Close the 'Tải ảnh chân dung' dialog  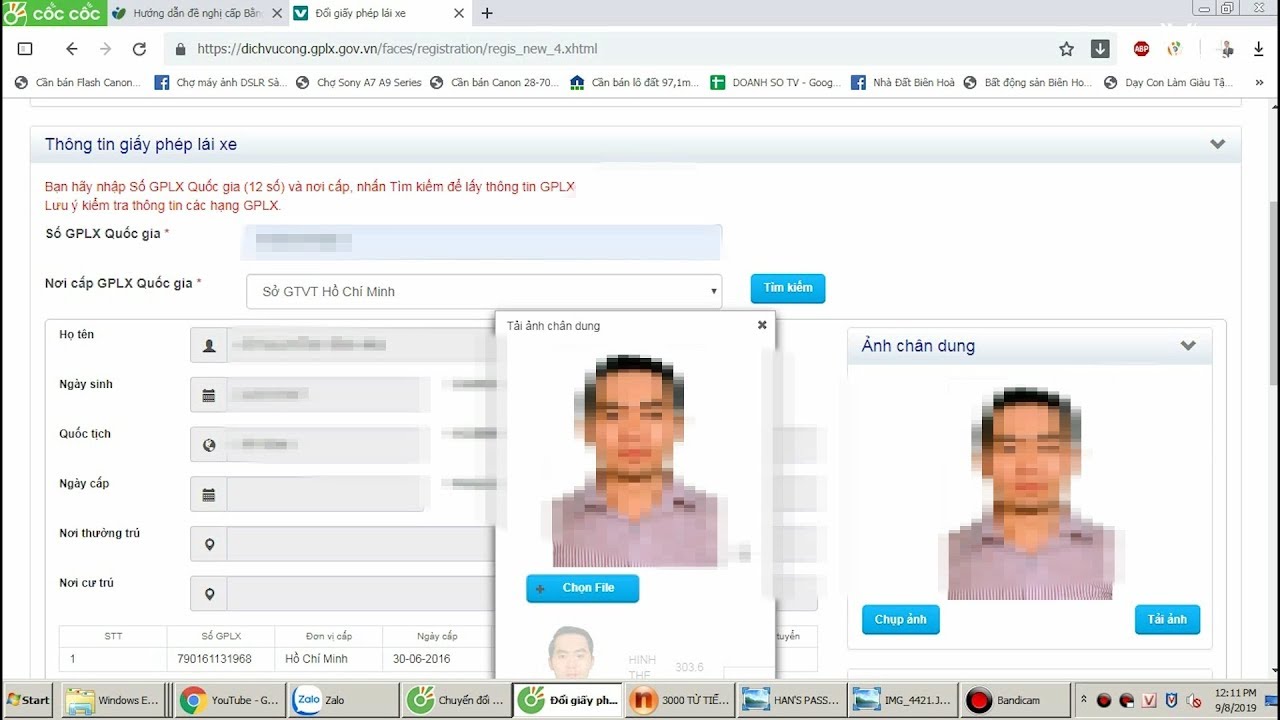pyautogui.click(x=762, y=325)
